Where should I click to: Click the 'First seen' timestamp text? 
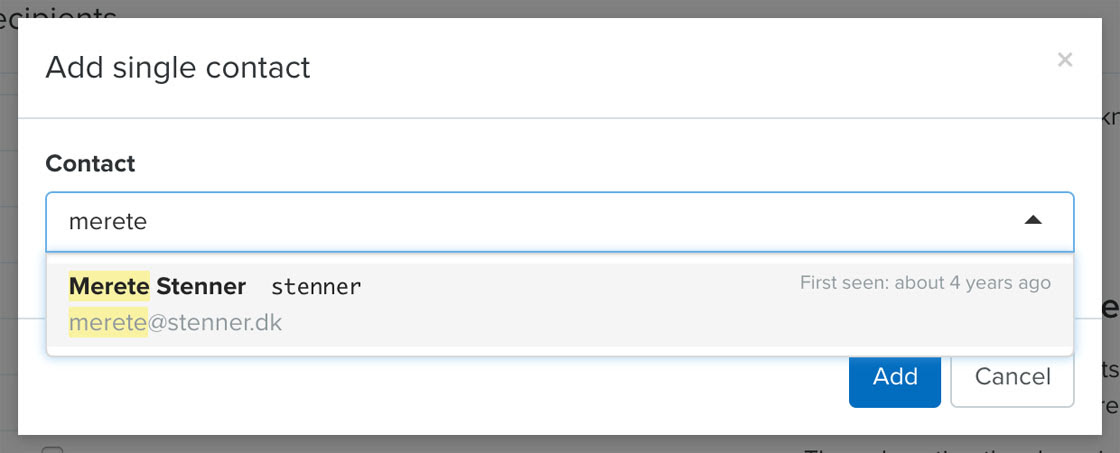[x=924, y=283]
